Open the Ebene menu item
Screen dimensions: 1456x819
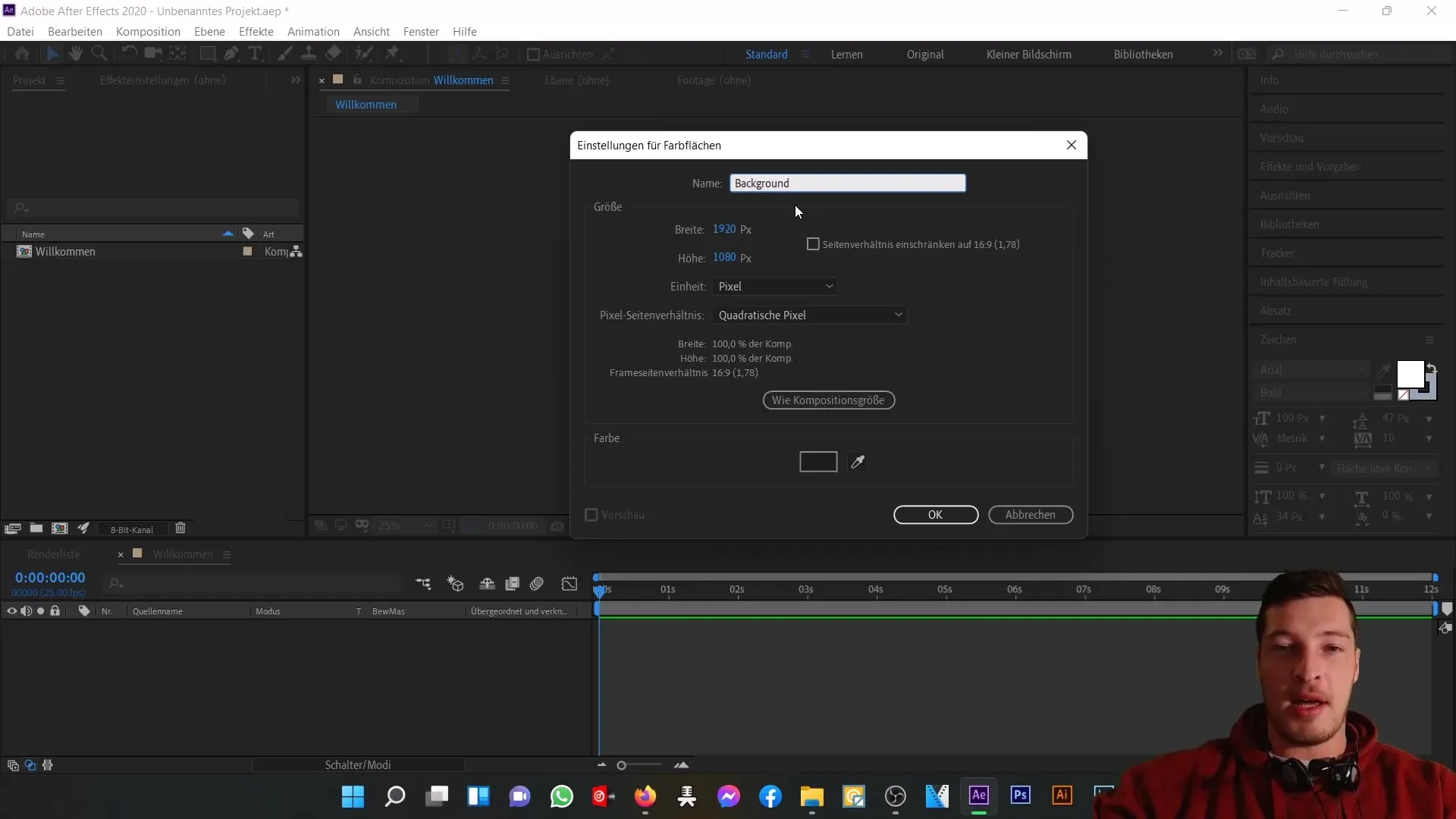point(209,31)
